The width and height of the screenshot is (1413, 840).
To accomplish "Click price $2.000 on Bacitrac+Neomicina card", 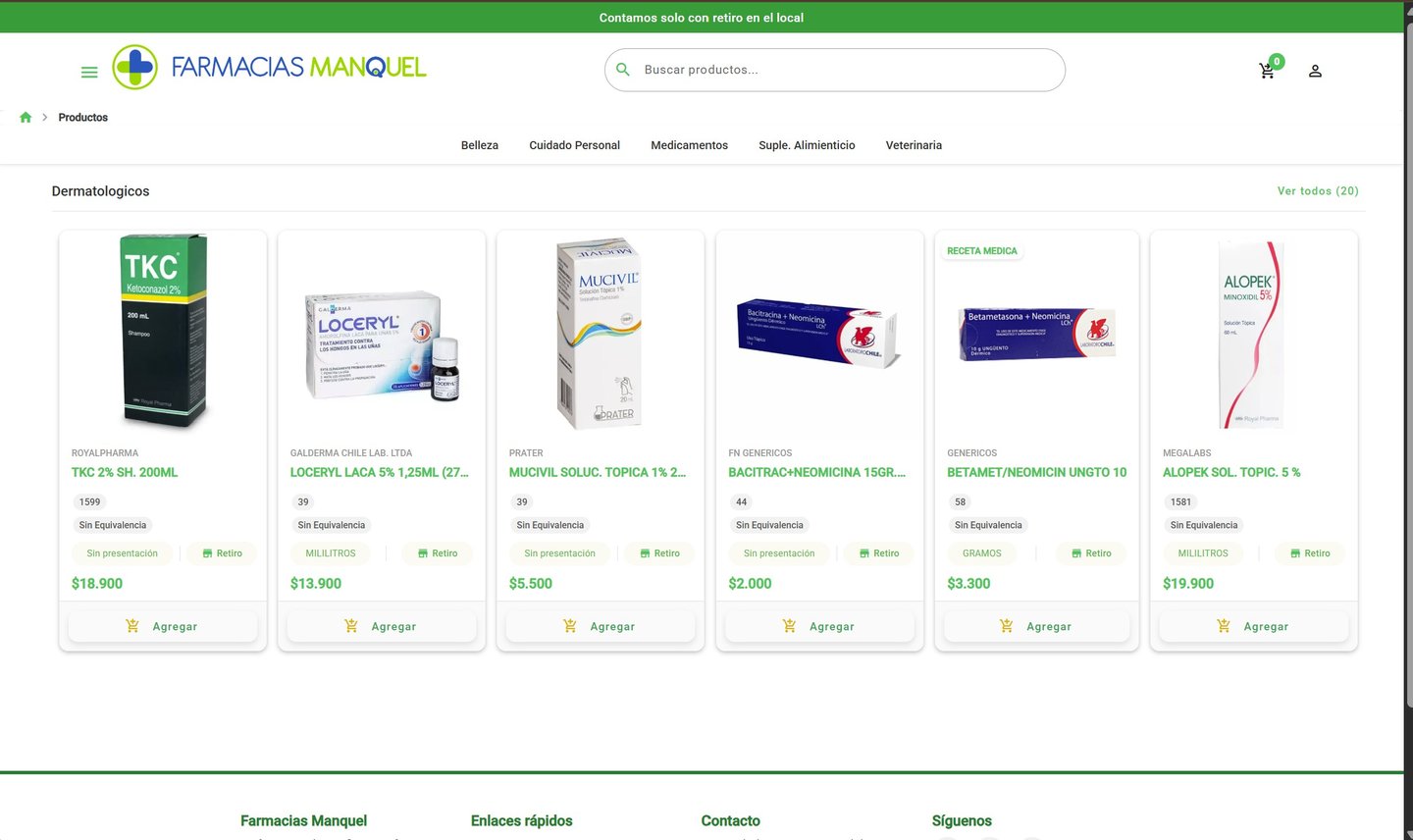I will click(750, 584).
